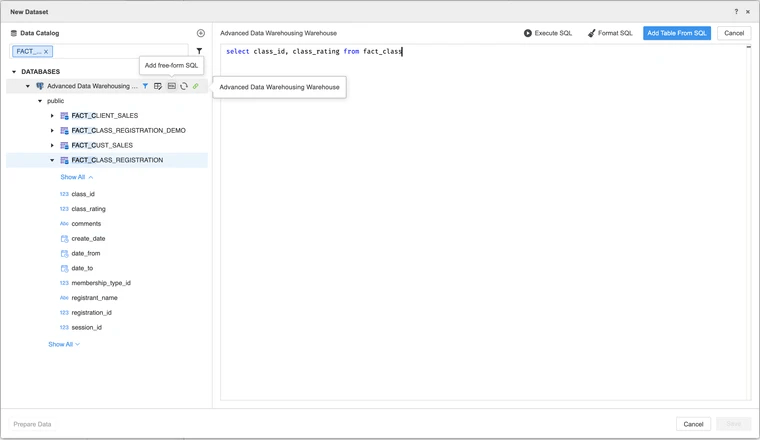
Task: Select the class_rating column
Action: click(88, 209)
